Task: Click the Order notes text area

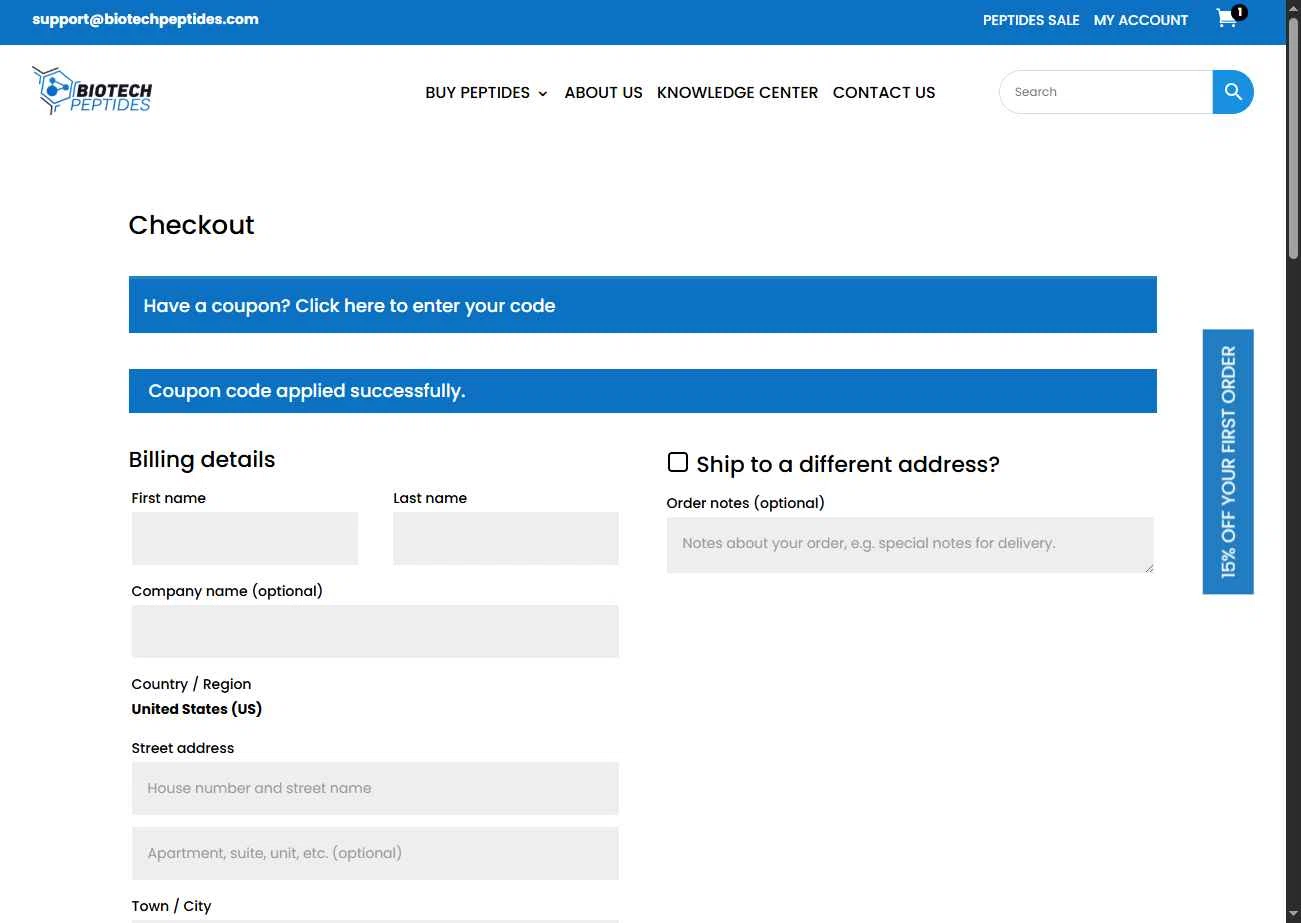Action: pos(910,545)
